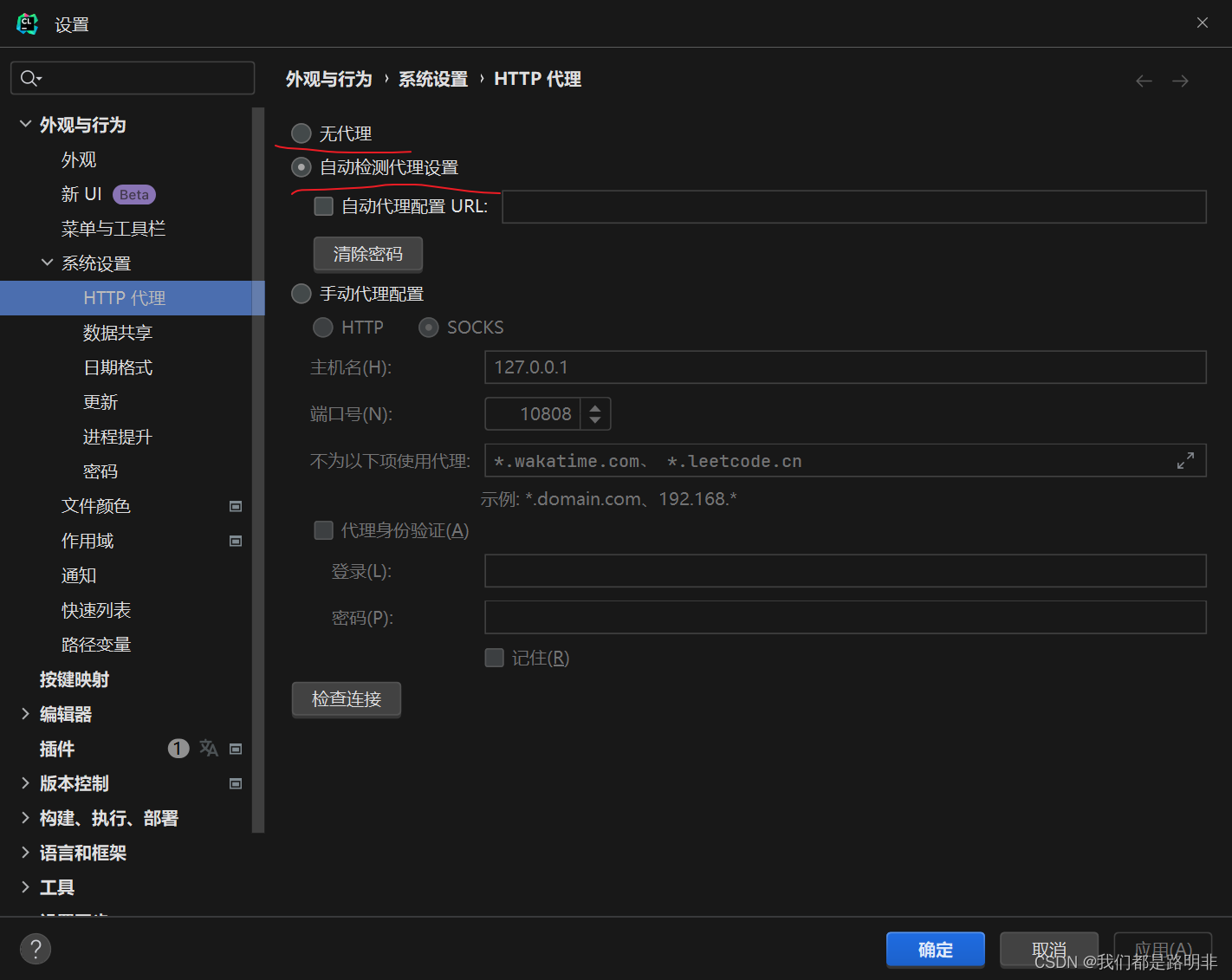The height and width of the screenshot is (980, 1232).
Task: Enable the 自动代理配置 URL checkbox
Action: point(323,206)
